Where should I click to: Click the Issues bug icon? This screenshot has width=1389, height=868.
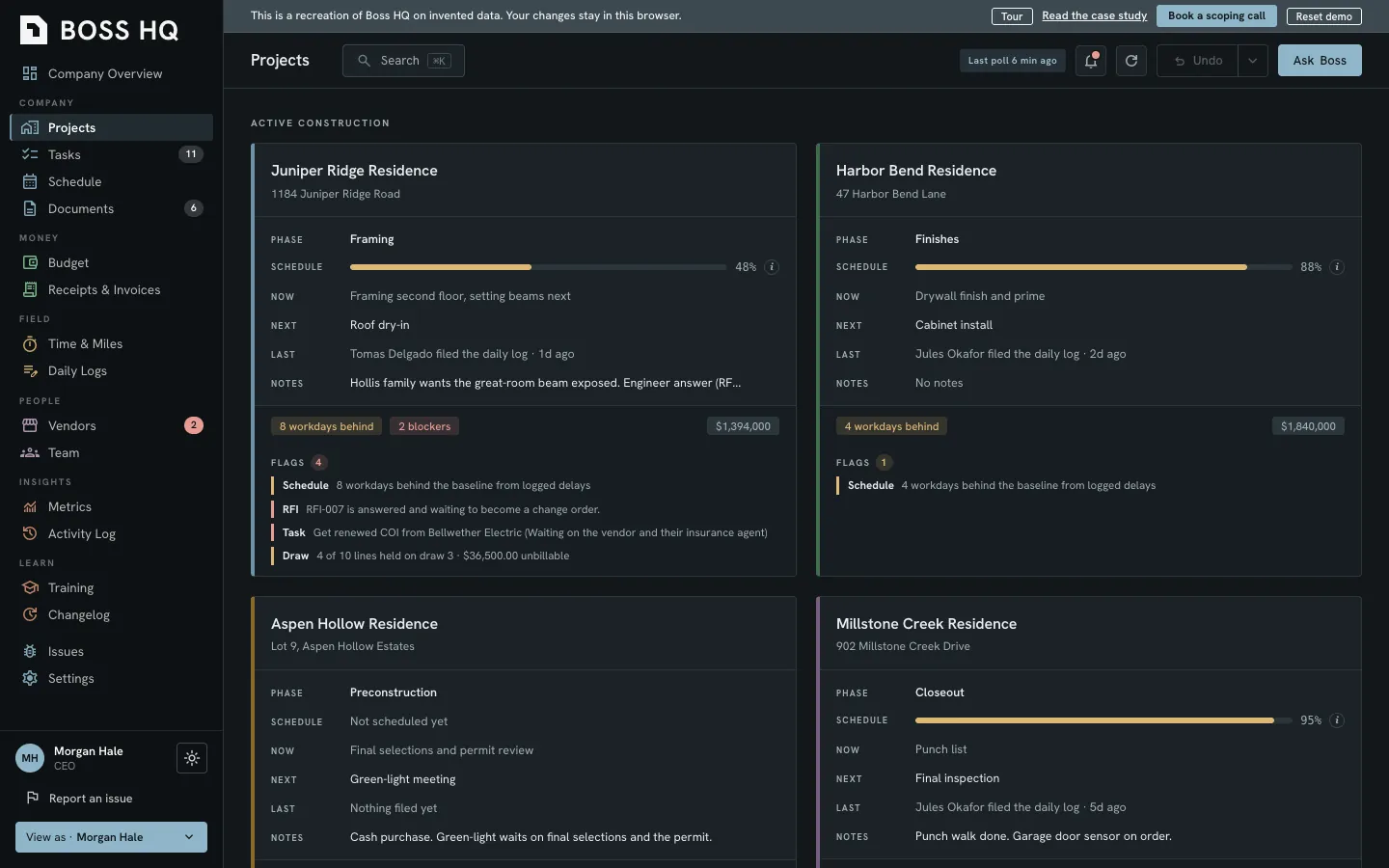click(30, 651)
